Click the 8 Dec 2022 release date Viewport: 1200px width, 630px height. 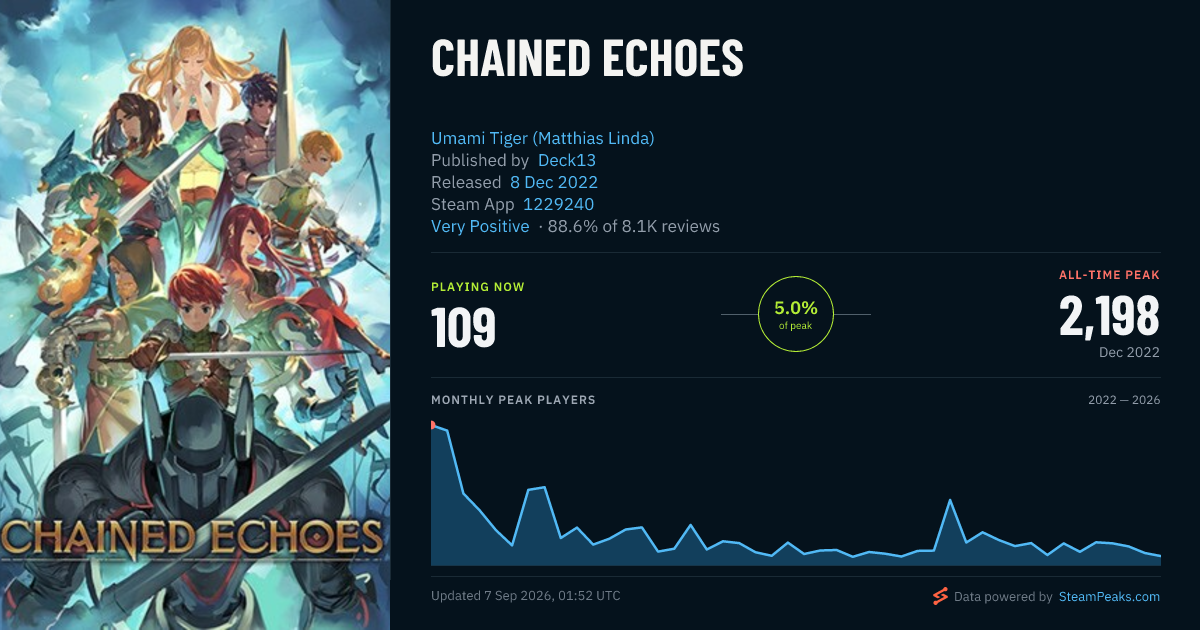pyautogui.click(x=554, y=182)
